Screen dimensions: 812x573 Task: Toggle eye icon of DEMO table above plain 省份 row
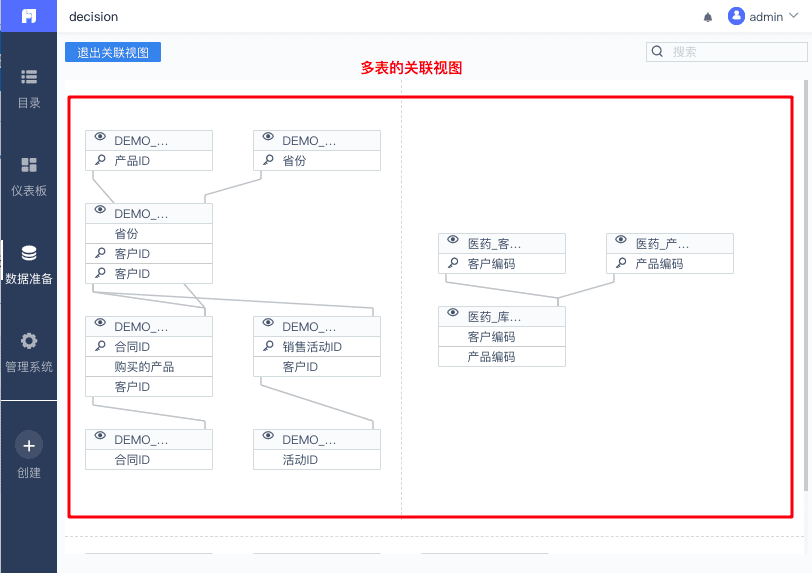tap(100, 210)
